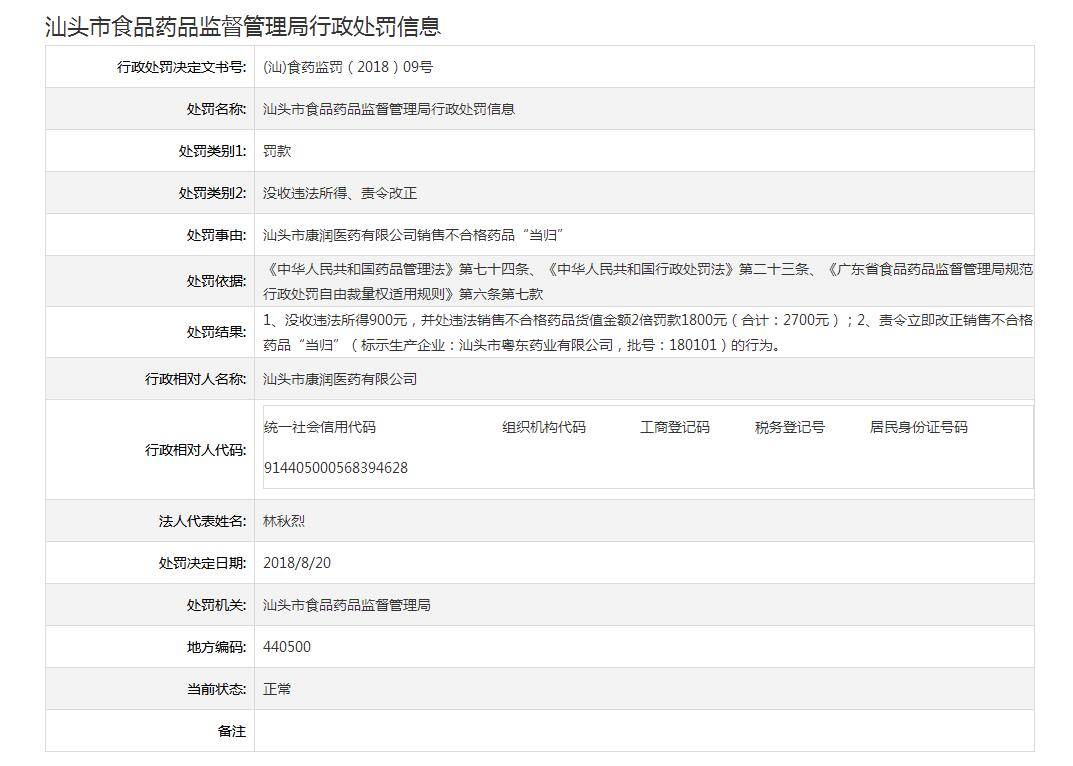Click the 当前状态 value 正常
Viewport: 1073px width, 766px height.
[277, 689]
